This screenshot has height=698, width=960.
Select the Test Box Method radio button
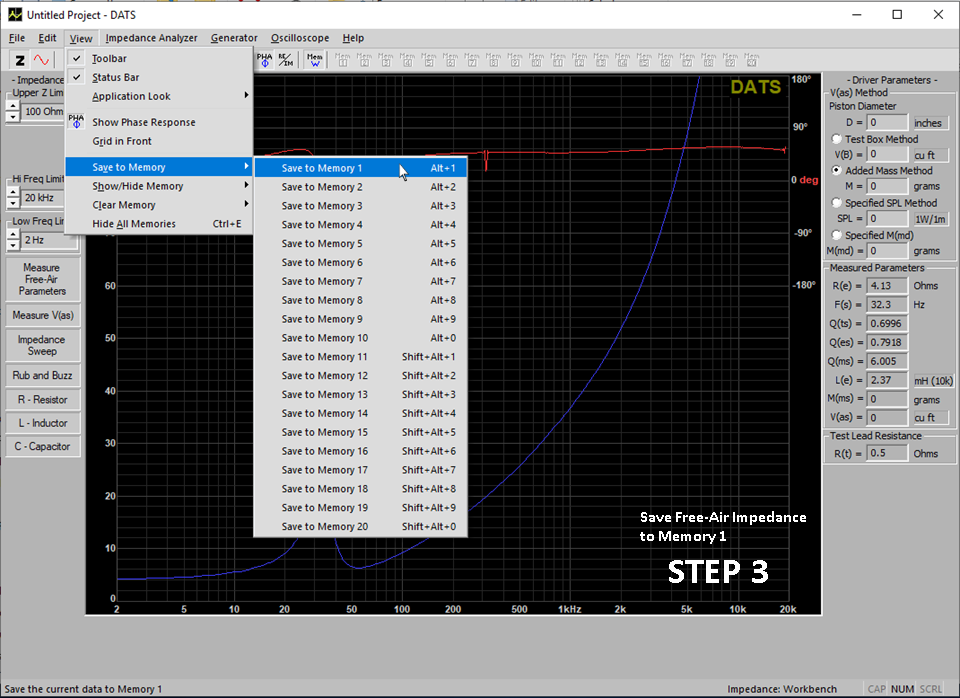(836, 139)
